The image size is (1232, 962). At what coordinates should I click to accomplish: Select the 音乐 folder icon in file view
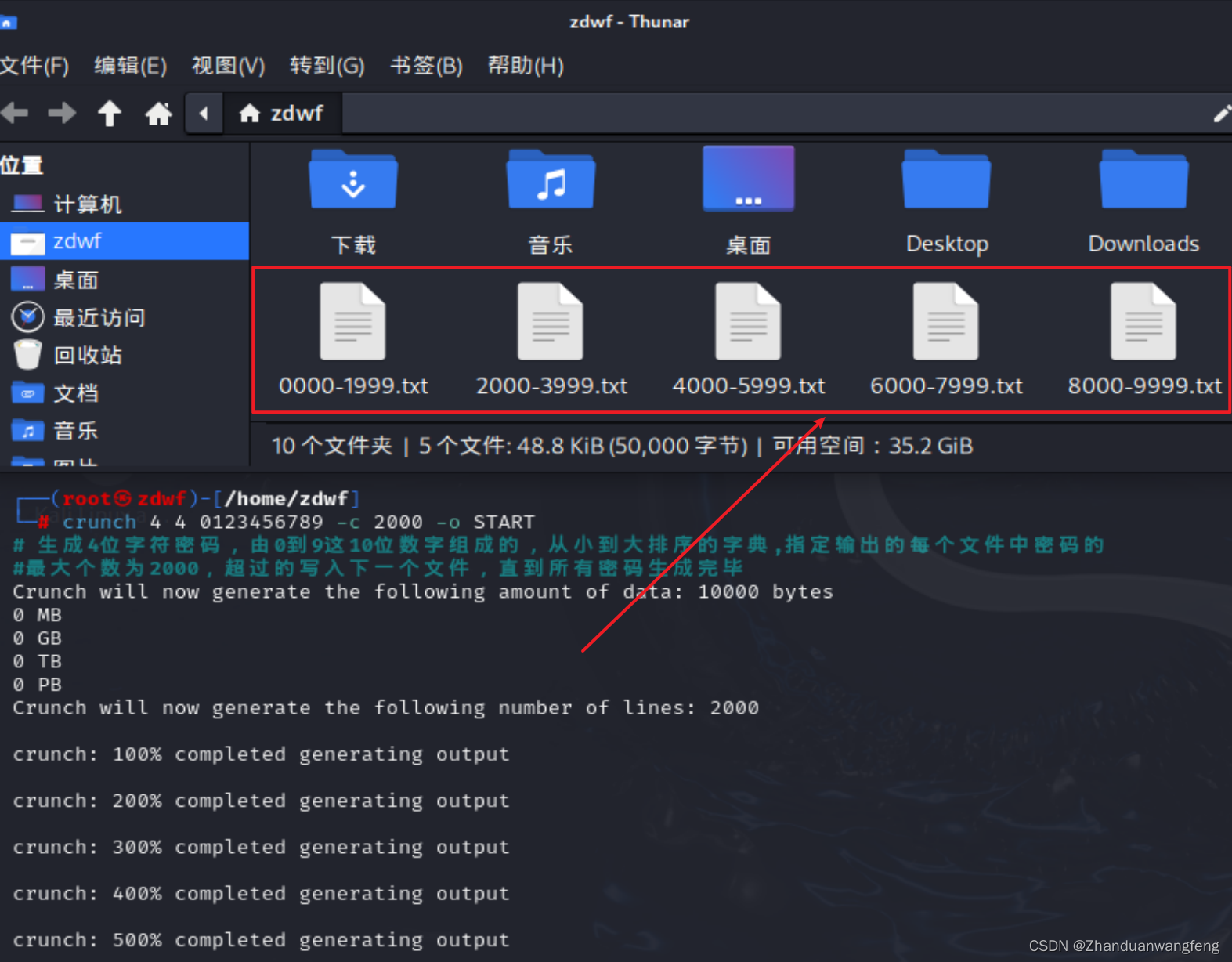[x=551, y=180]
